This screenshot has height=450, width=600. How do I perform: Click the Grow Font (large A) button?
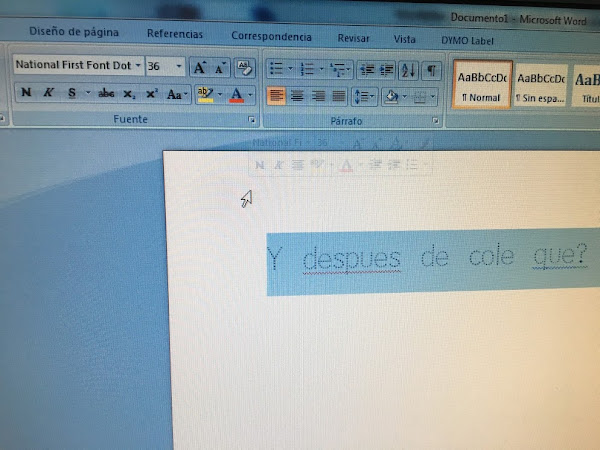(199, 68)
